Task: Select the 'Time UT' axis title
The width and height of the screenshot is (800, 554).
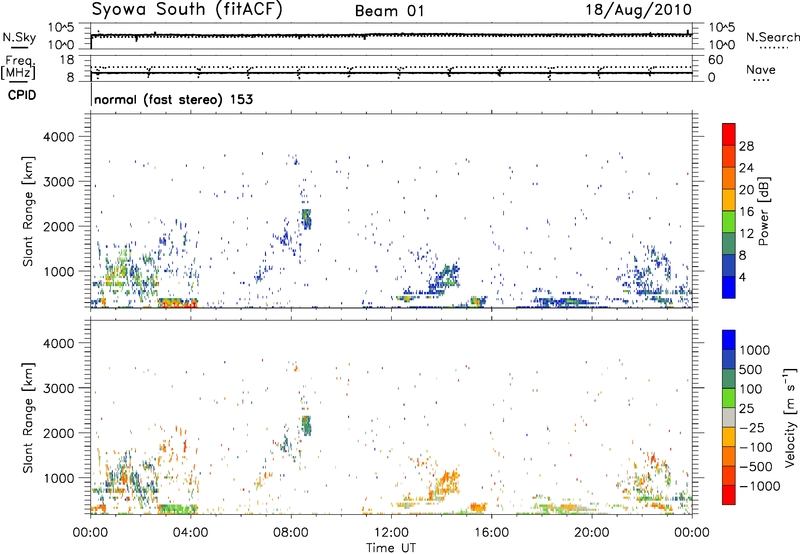Action: (x=391, y=547)
